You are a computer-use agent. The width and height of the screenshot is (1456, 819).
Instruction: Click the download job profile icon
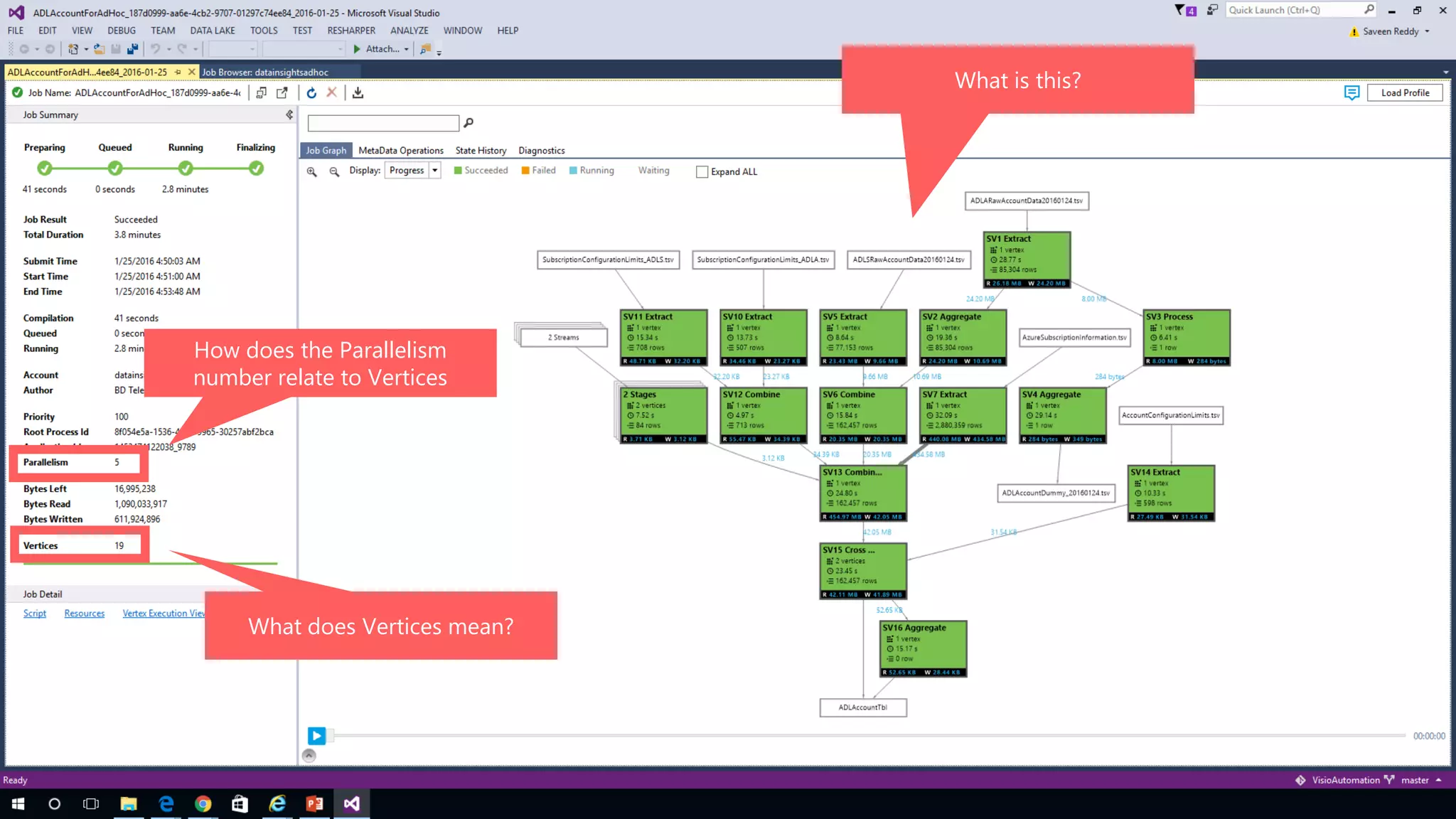click(358, 93)
